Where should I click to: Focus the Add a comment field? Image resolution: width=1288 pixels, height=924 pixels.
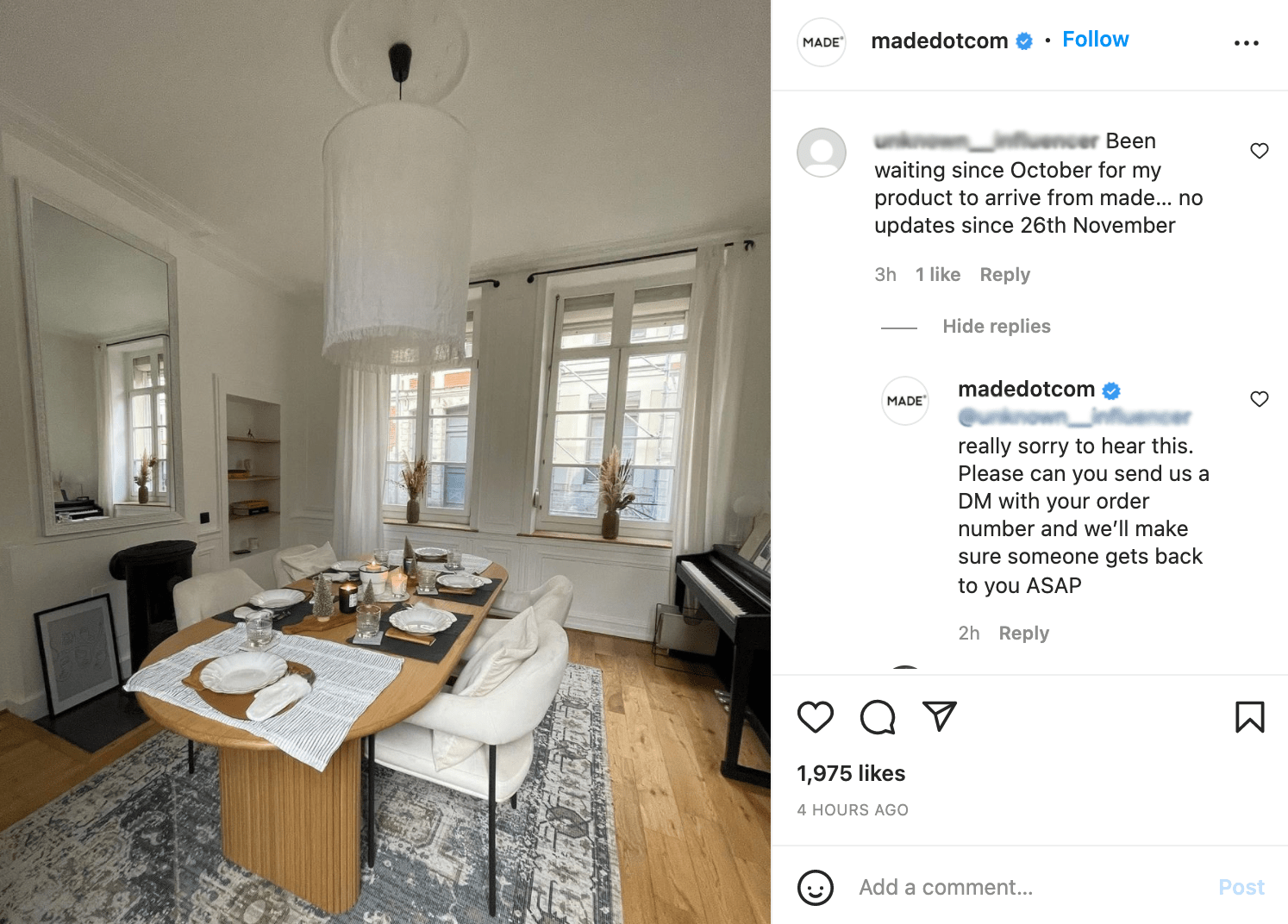click(1026, 887)
